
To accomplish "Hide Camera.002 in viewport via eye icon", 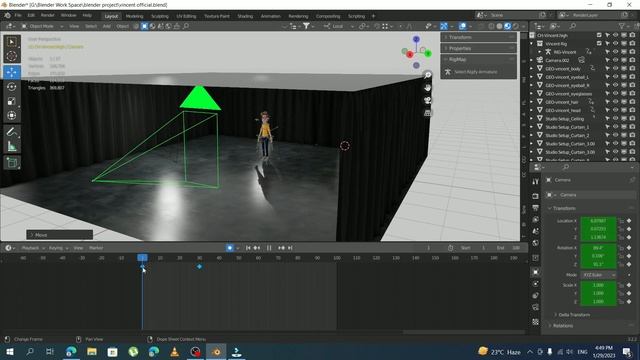I will 616,60.
